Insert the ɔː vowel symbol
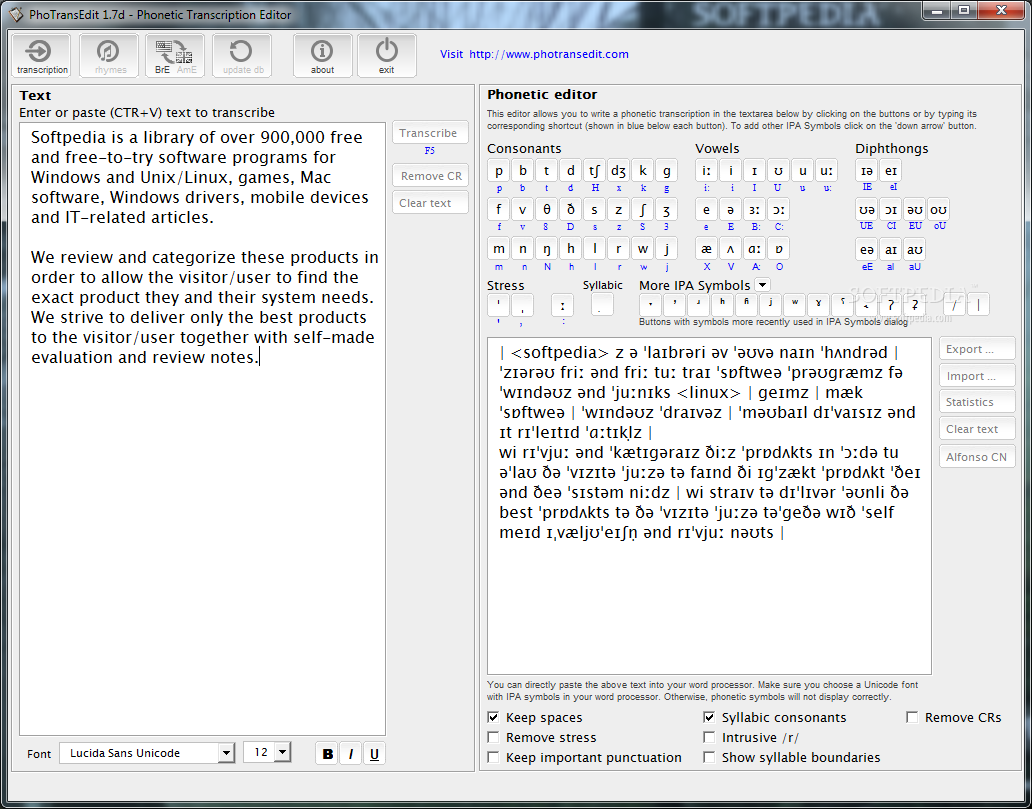Viewport: 1032px width, 809px height. coord(778,210)
